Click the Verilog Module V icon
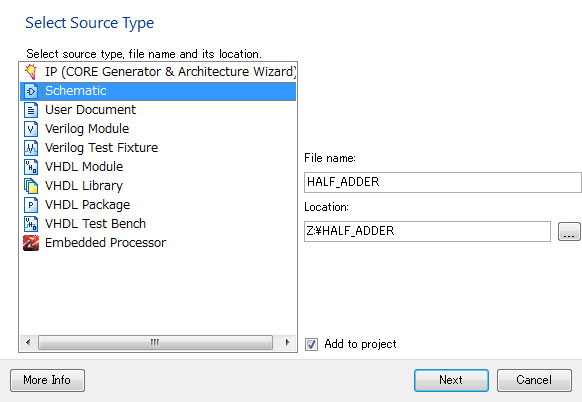 point(31,129)
